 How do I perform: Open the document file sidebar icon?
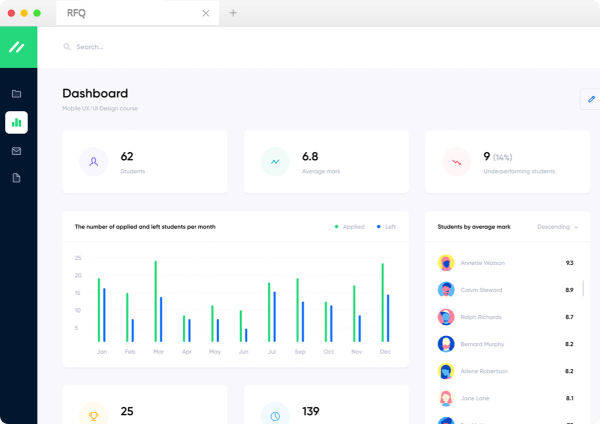[x=16, y=178]
